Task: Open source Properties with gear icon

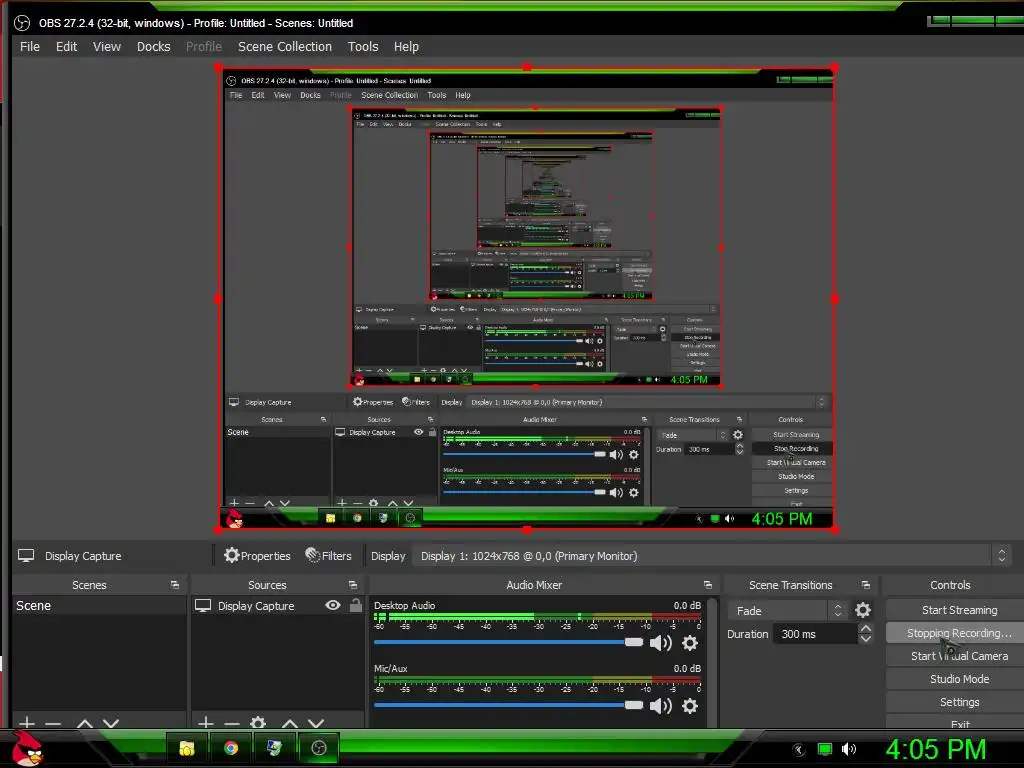Action: tap(257, 556)
